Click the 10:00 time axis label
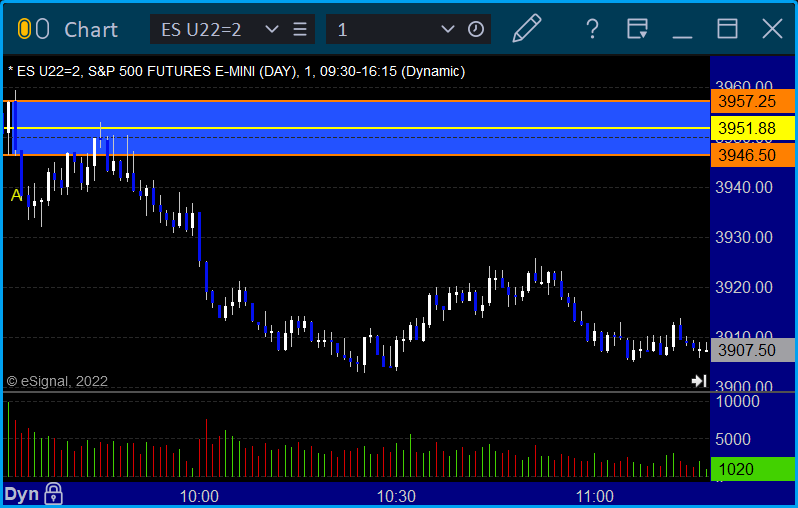This screenshot has width=798, height=508. tap(199, 496)
